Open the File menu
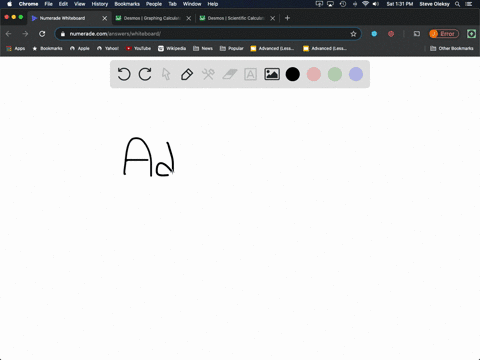480x360 pixels. tap(49, 4)
